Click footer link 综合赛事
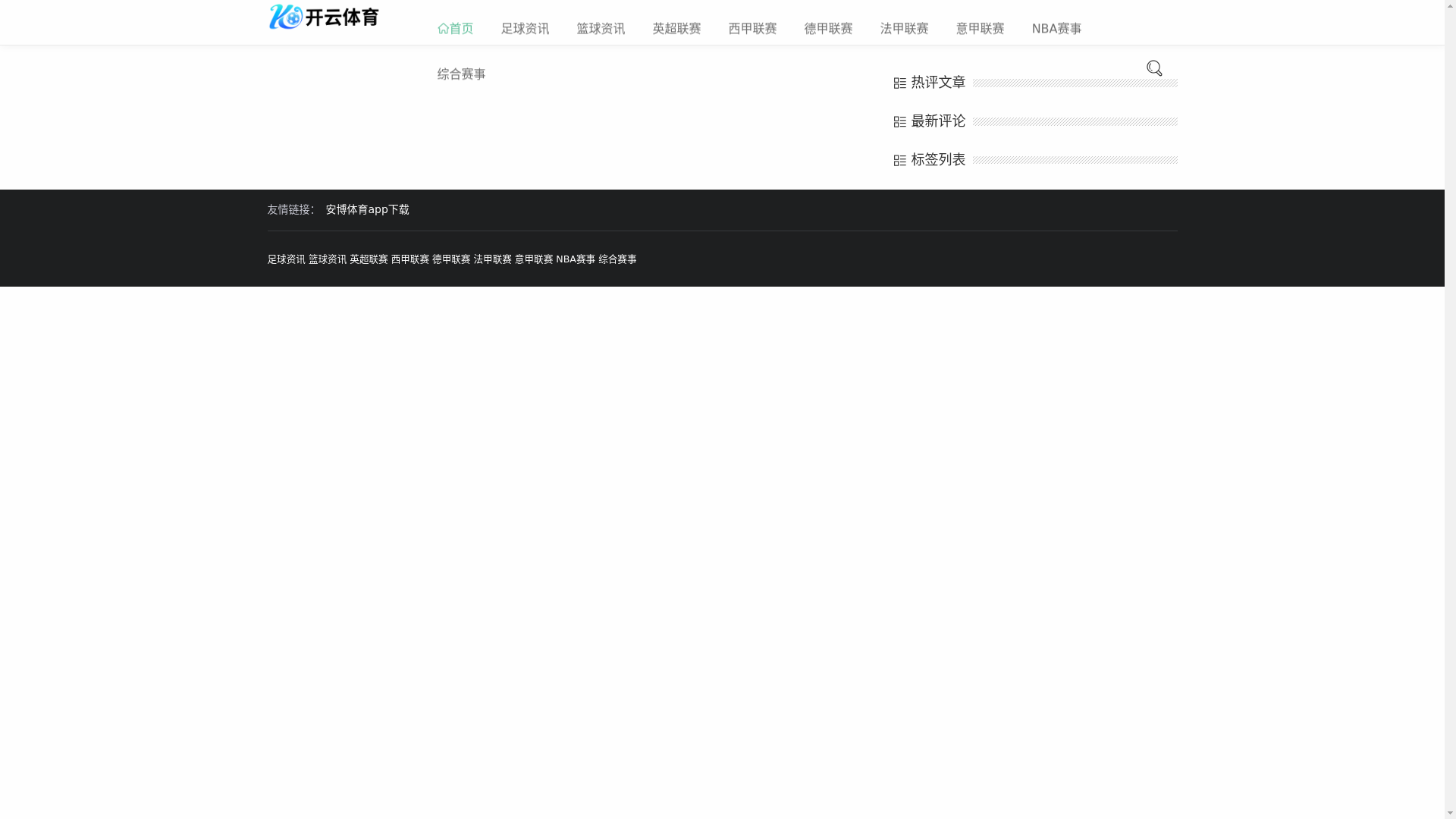Image resolution: width=1456 pixels, height=819 pixels. (x=617, y=259)
